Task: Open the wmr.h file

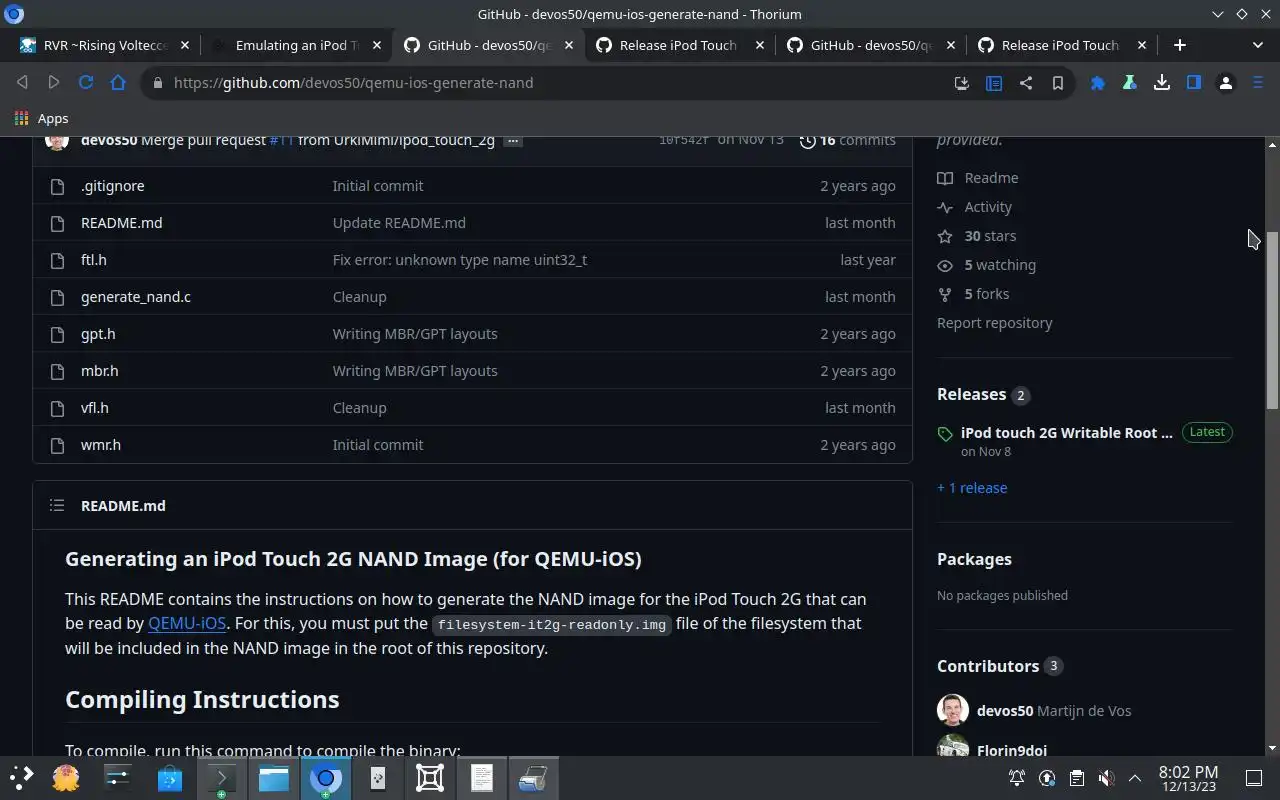Action: [x=100, y=445]
